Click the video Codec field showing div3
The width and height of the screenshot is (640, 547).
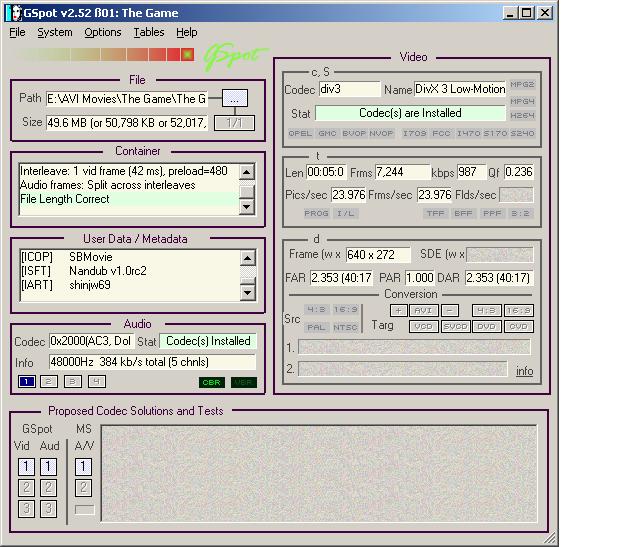coord(349,89)
